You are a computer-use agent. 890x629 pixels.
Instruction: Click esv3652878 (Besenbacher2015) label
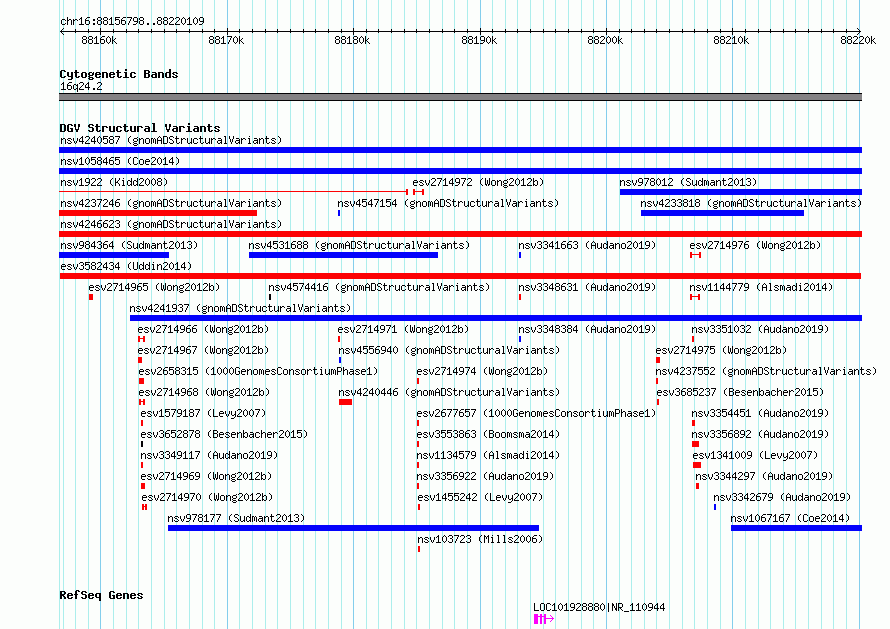[224, 434]
